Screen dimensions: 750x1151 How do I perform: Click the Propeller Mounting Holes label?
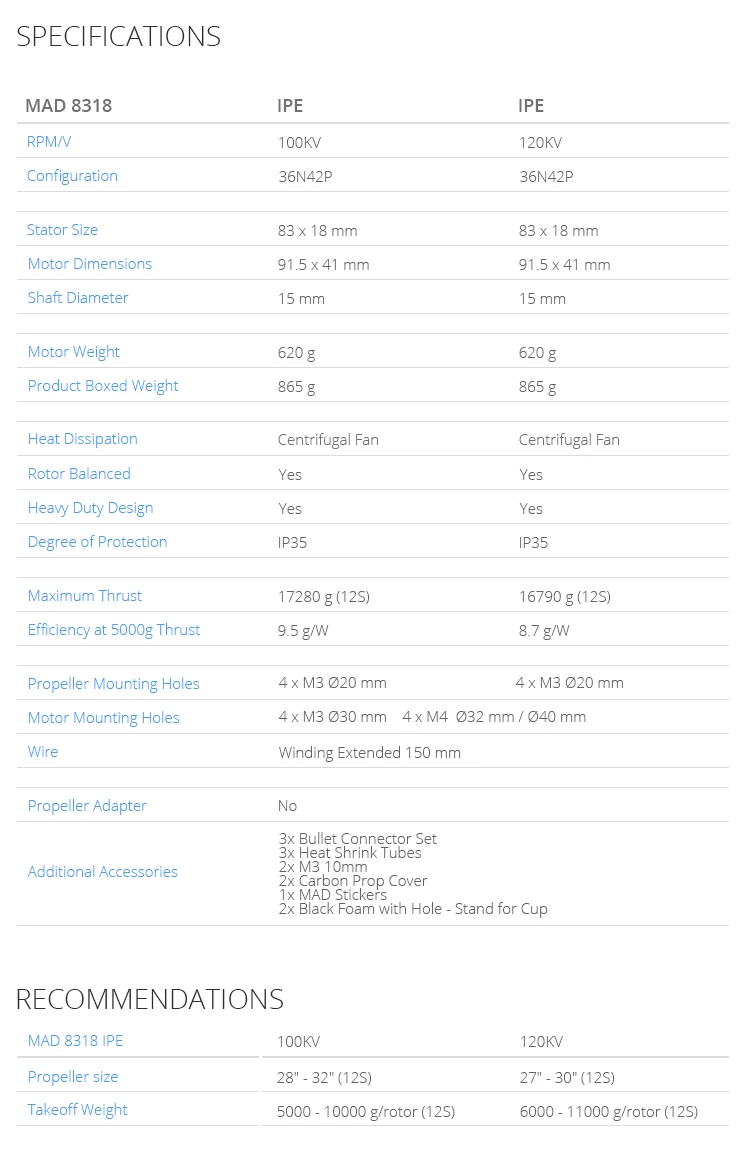114,684
